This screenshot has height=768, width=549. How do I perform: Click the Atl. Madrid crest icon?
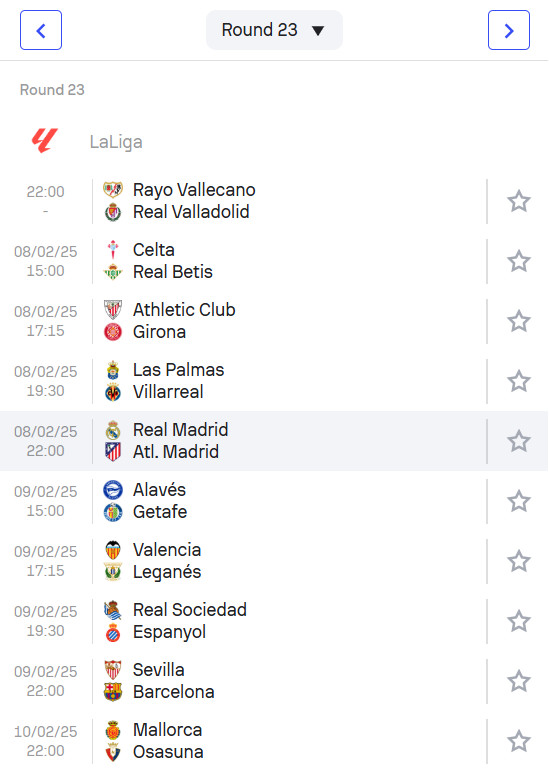pos(113,452)
